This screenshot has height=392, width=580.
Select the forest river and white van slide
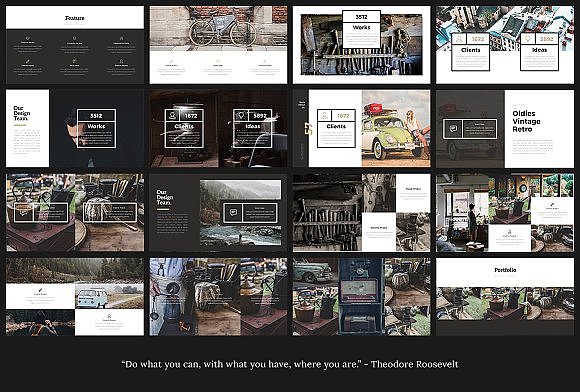pos(75,297)
